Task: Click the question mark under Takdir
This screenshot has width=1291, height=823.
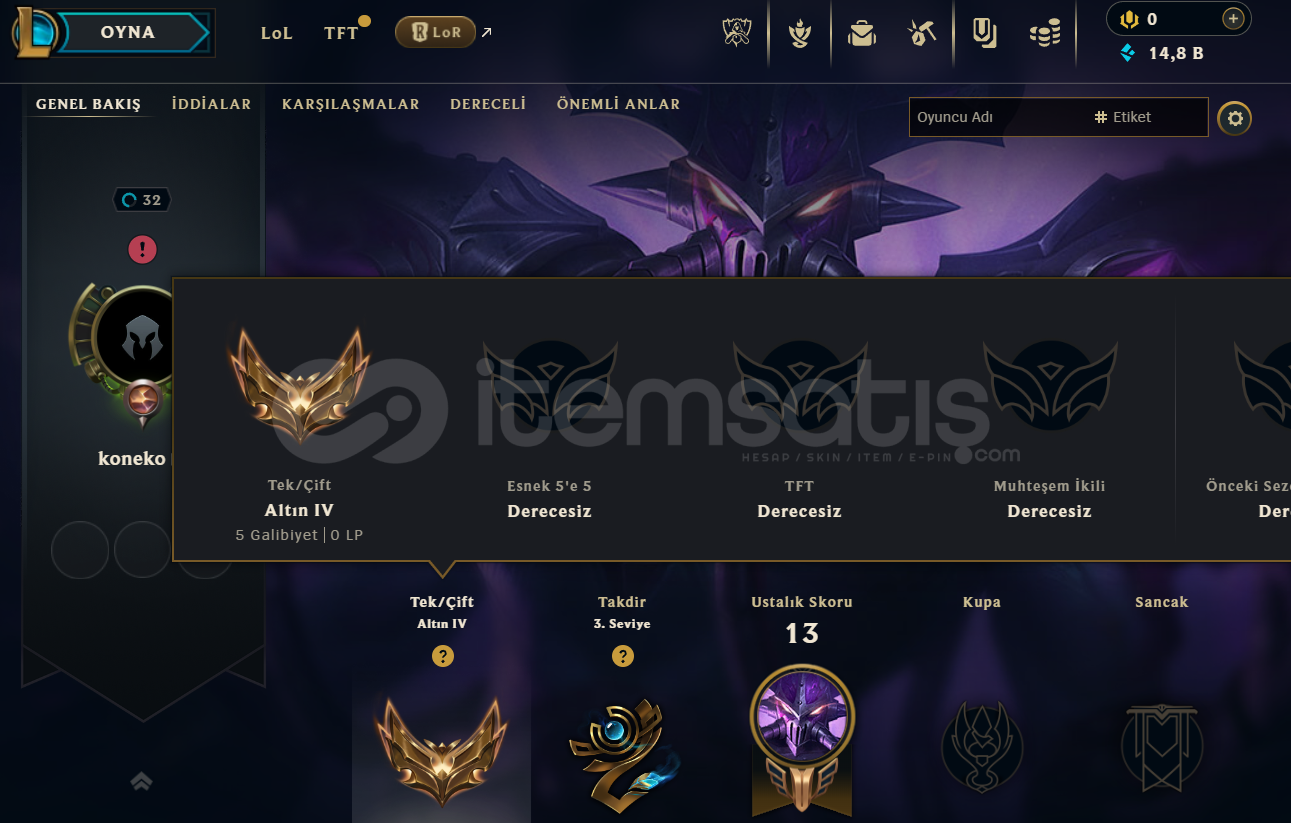Action: click(623, 656)
